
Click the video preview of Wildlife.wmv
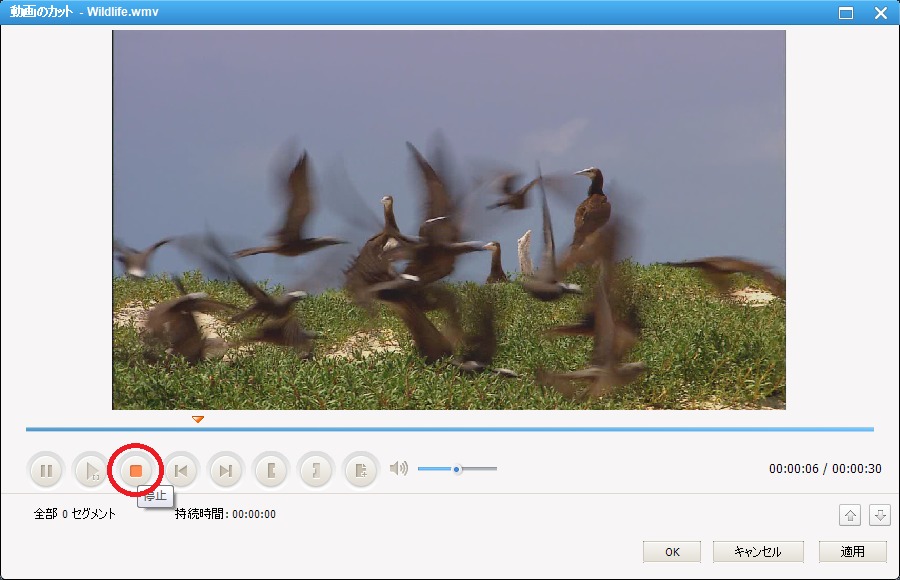(x=449, y=220)
